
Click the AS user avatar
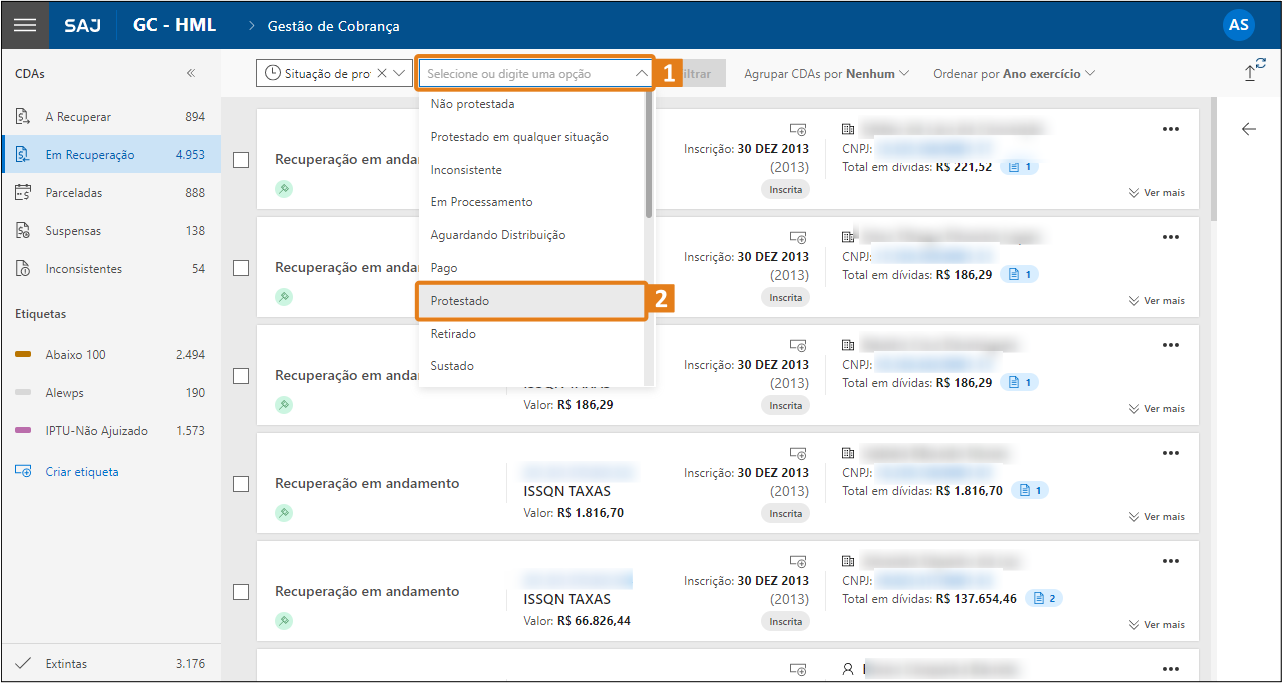(x=1238, y=25)
